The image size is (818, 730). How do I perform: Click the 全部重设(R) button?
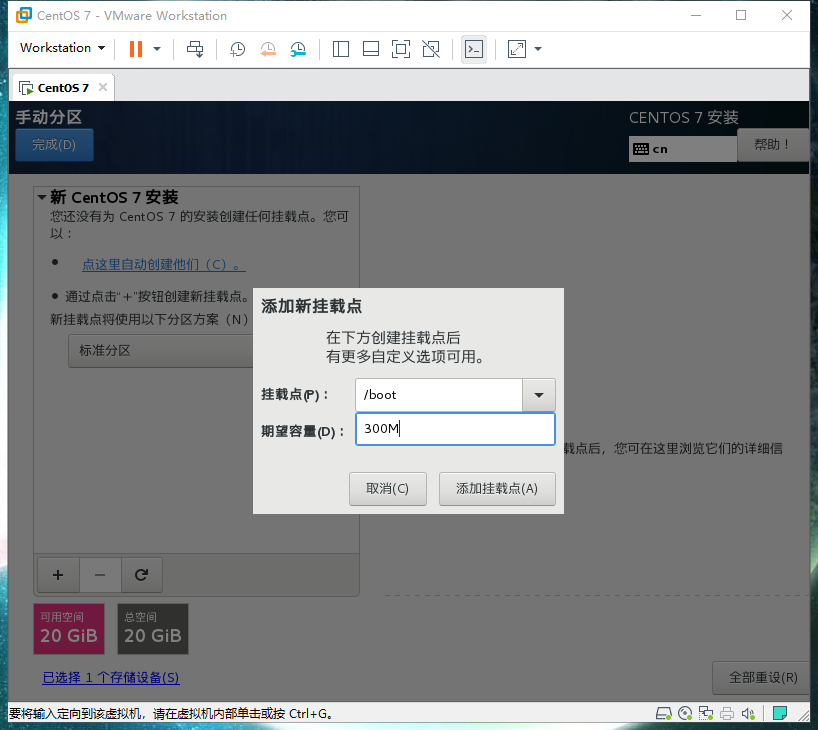point(763,677)
